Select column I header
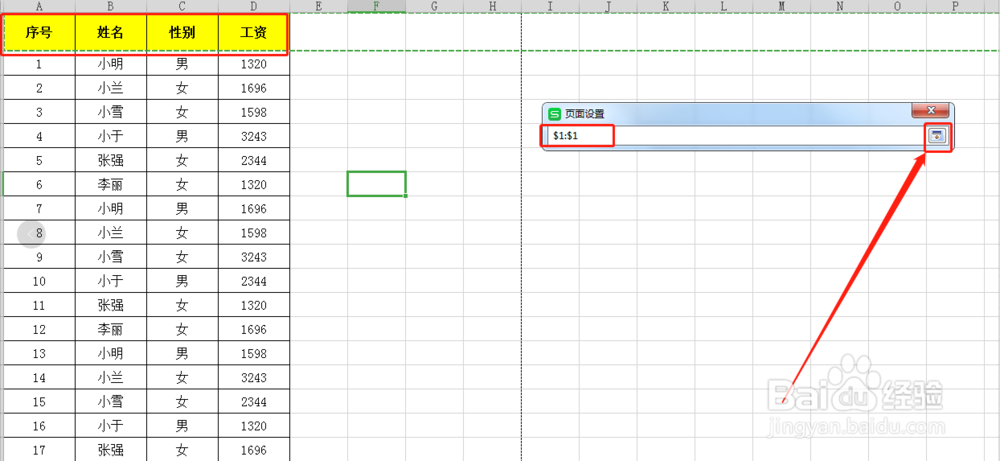1000x461 pixels. 550,6
